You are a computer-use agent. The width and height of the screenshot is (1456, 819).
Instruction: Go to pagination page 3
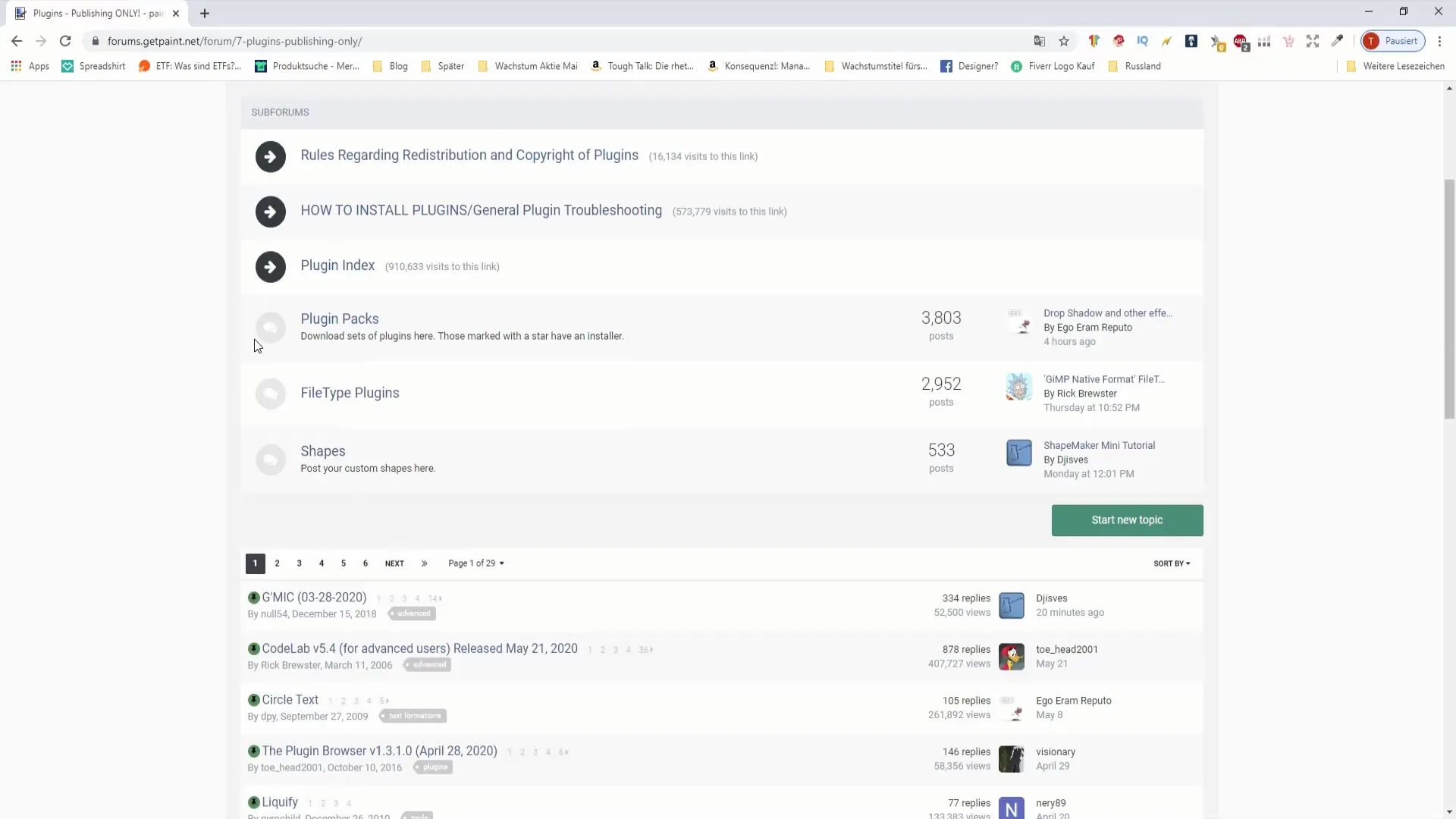[300, 563]
